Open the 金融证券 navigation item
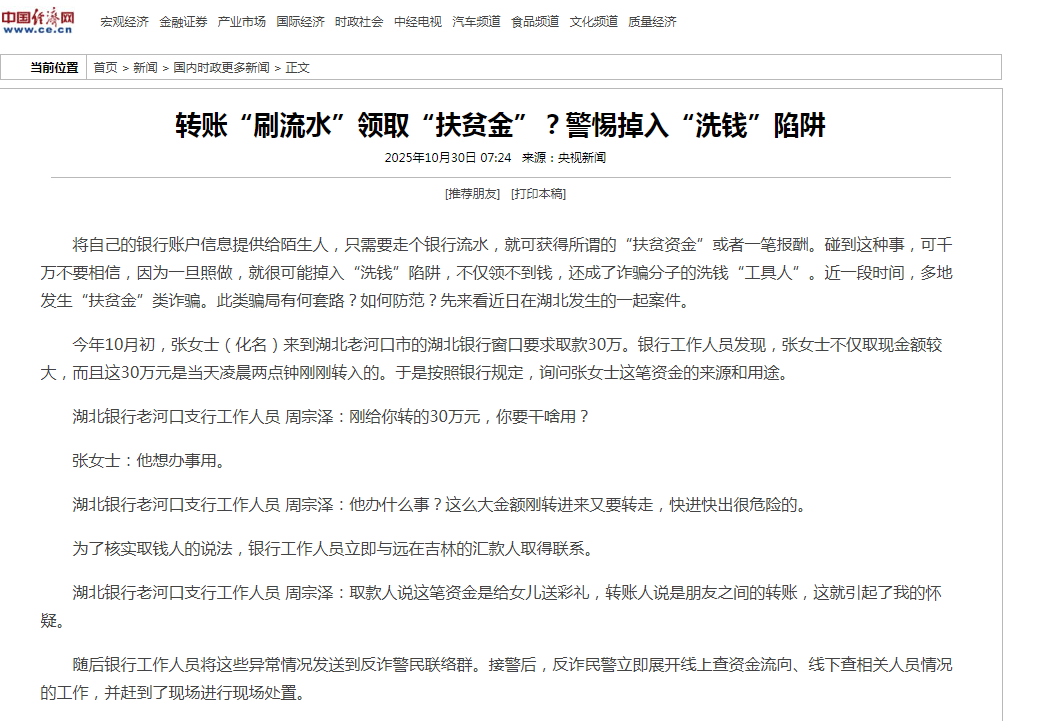This screenshot has height=721, width=1041. click(183, 22)
